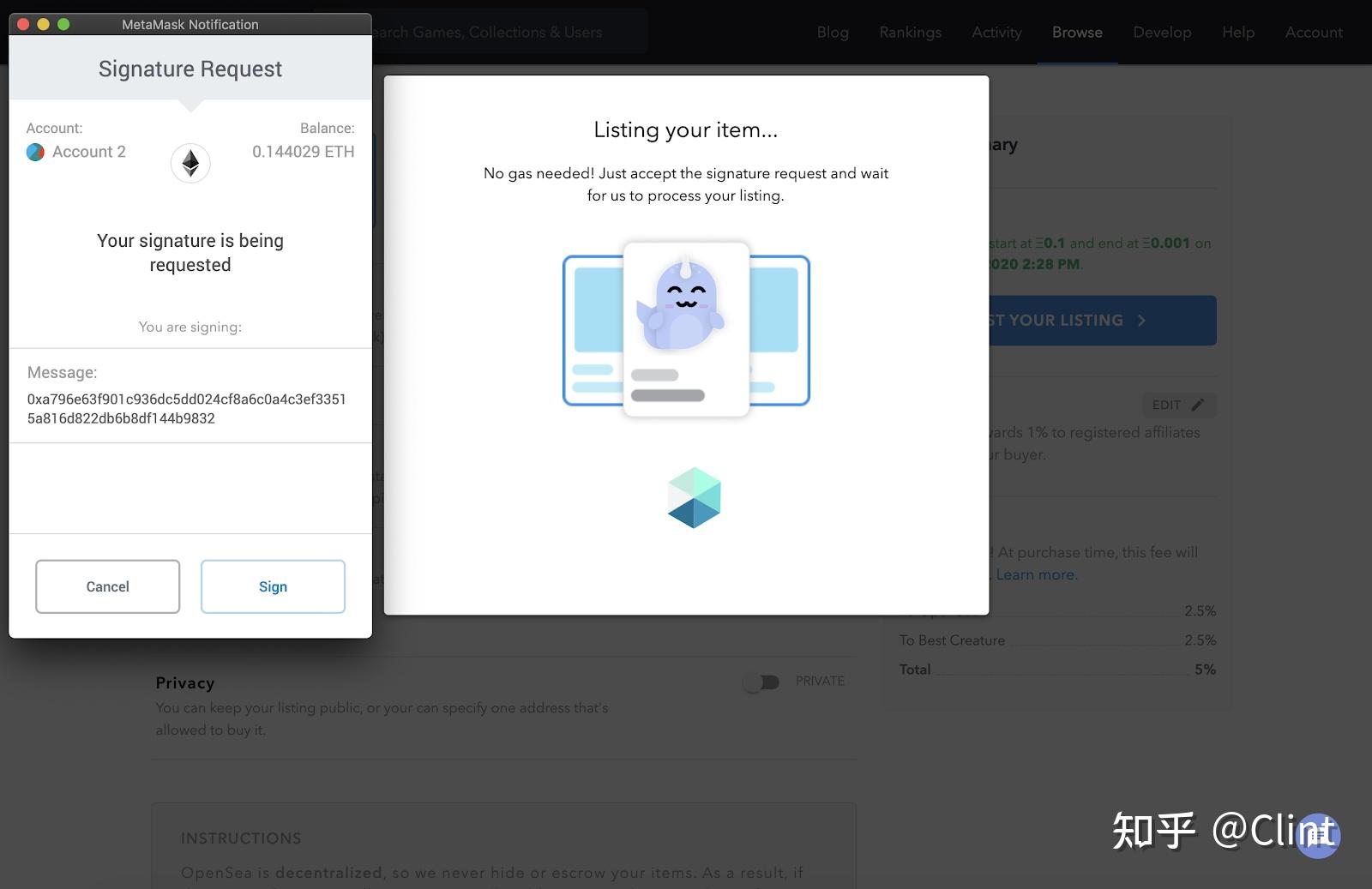The height and width of the screenshot is (889, 1372).
Task: Open the Browse section
Action: pyautogui.click(x=1077, y=32)
